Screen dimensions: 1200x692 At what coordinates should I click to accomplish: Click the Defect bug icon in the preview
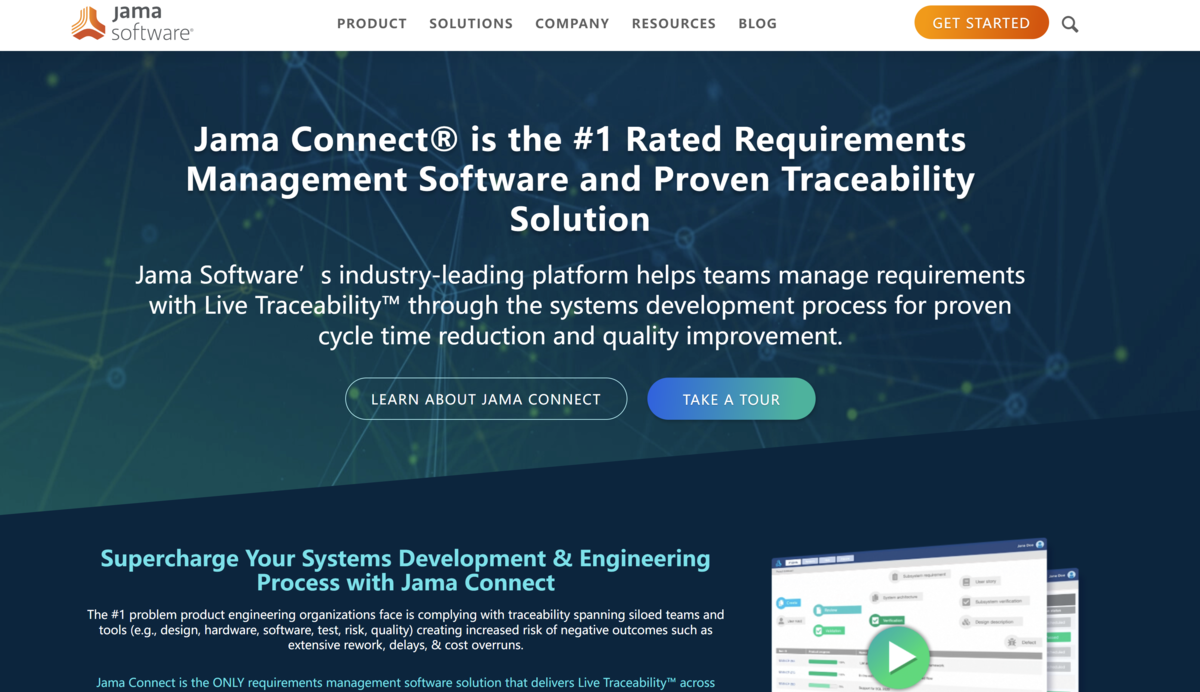[1011, 642]
